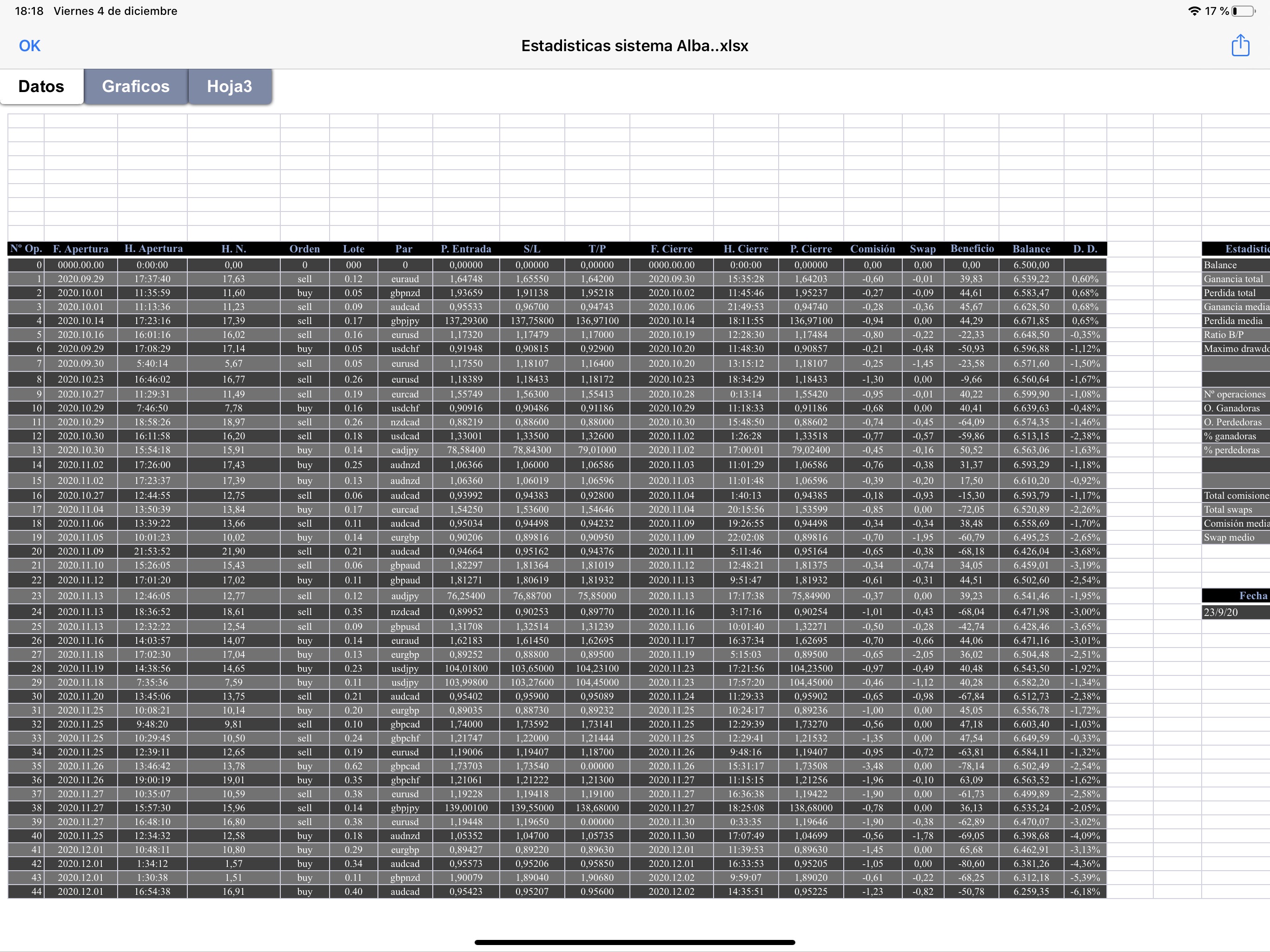The width and height of the screenshot is (1270, 952).
Task: Tap the share icon at top right
Action: [1240, 46]
